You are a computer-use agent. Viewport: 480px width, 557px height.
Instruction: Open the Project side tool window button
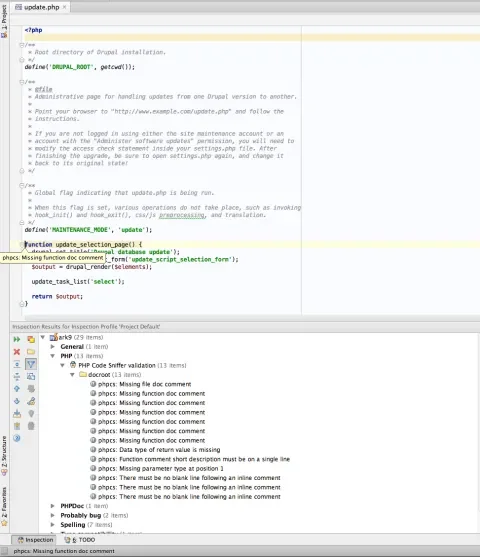pyautogui.click(x=4, y=21)
